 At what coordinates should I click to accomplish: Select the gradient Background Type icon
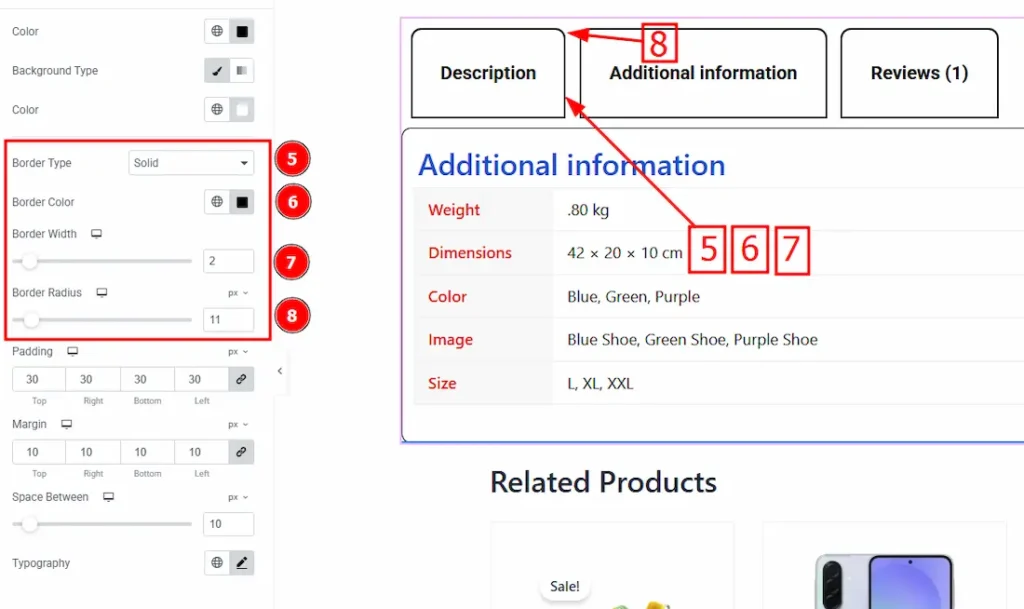click(242, 71)
